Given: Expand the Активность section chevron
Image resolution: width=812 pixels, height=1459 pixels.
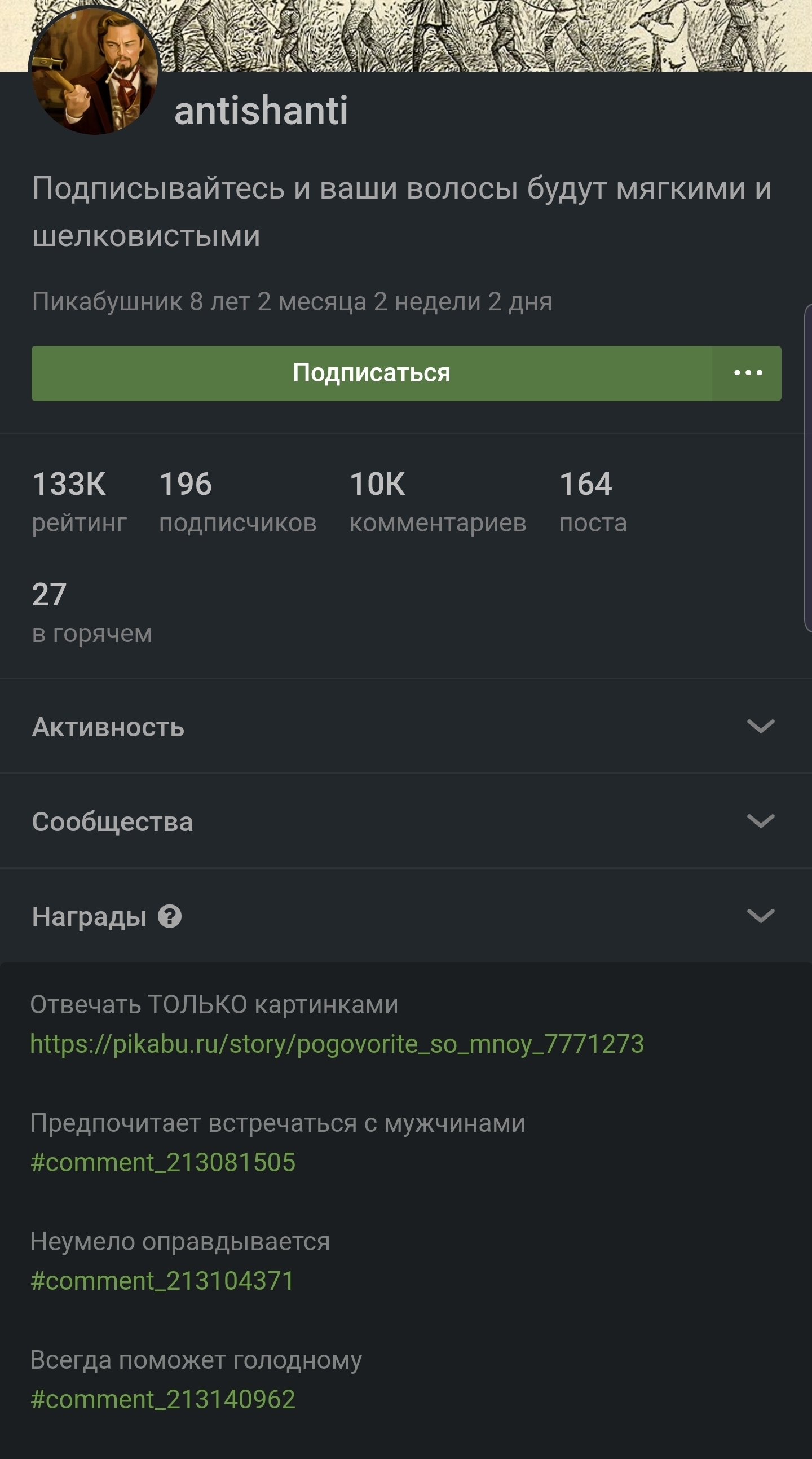Looking at the screenshot, I should point(761,727).
